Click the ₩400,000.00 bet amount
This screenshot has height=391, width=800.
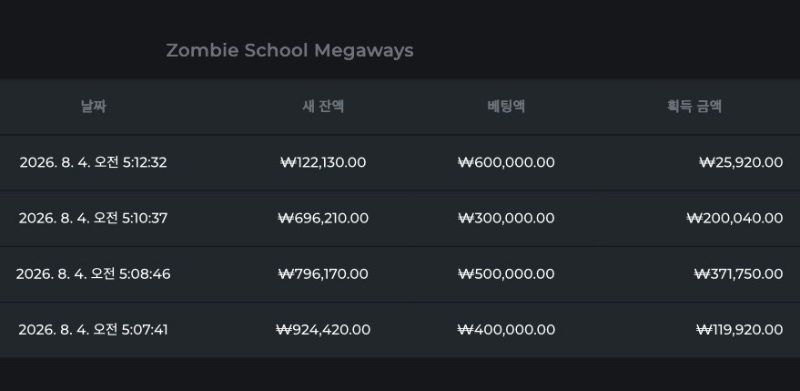tap(506, 330)
